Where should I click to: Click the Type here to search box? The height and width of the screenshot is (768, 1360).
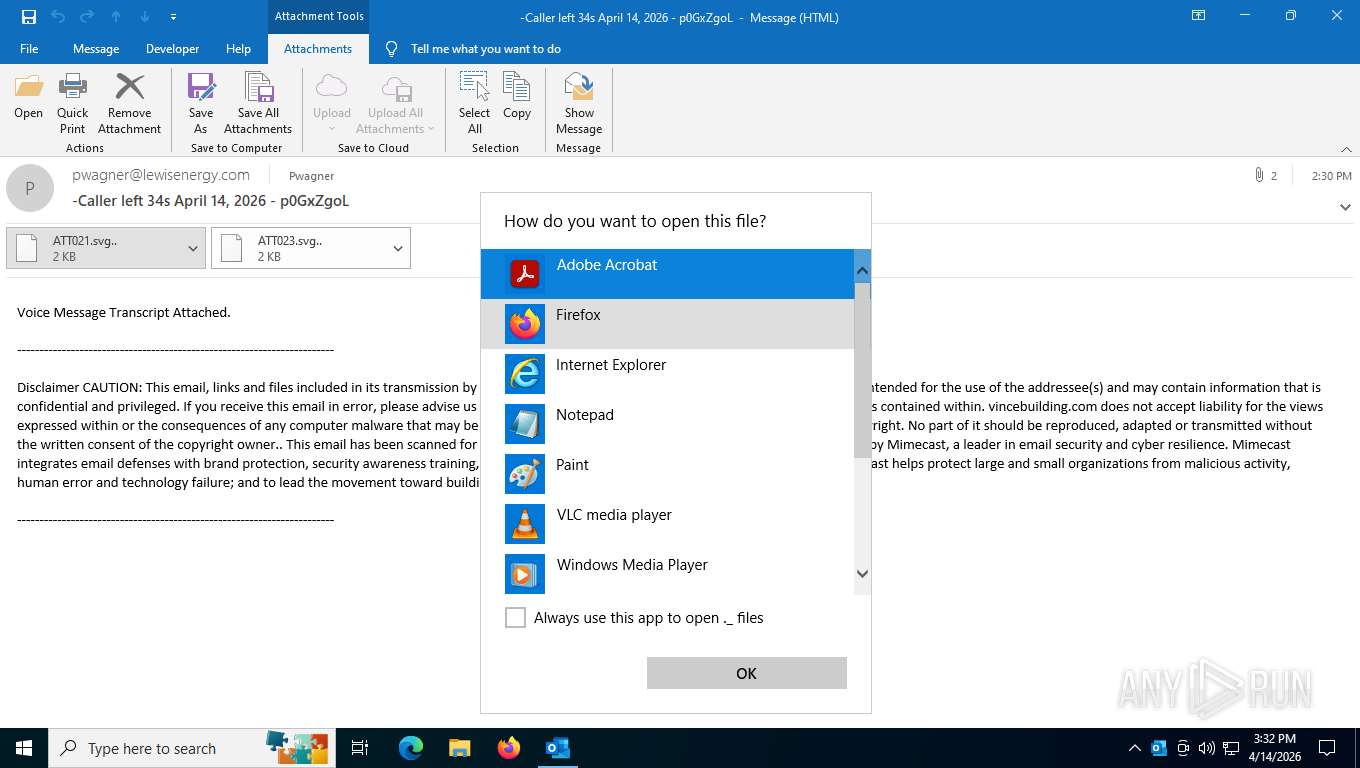[x=190, y=748]
